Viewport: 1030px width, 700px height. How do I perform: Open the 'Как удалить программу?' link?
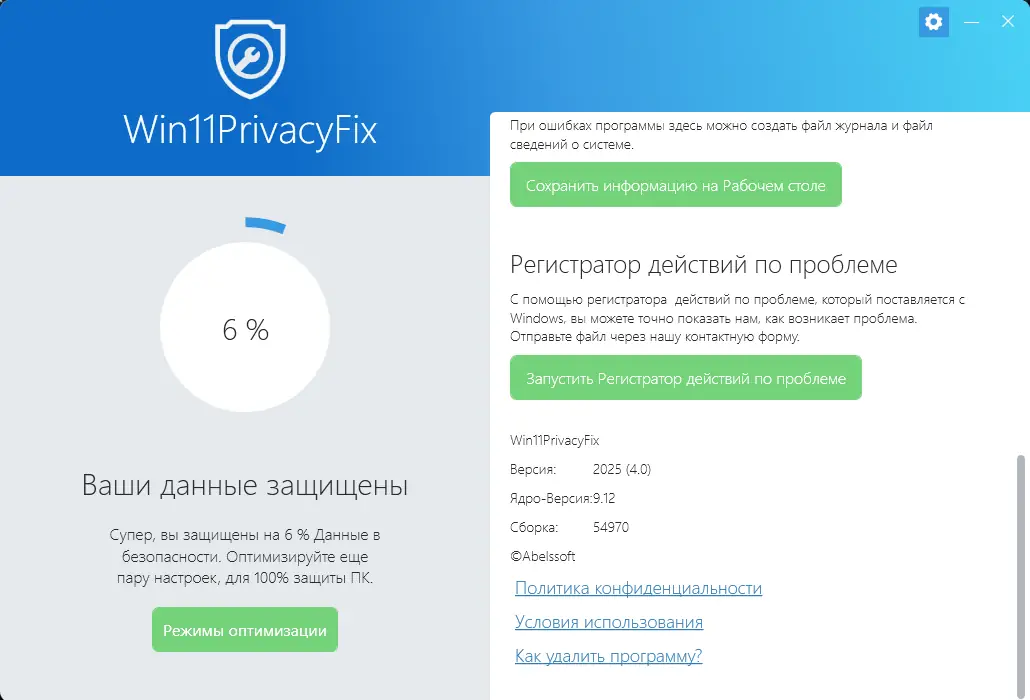pyautogui.click(x=608, y=656)
